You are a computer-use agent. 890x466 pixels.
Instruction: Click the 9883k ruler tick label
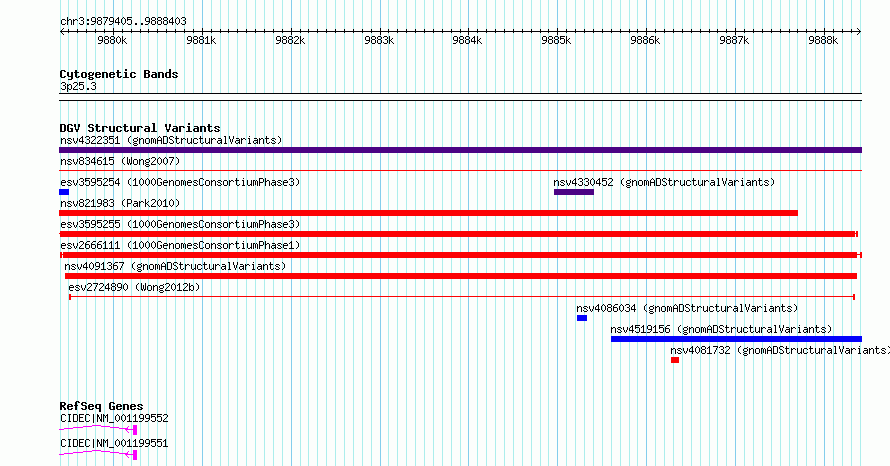(379, 40)
